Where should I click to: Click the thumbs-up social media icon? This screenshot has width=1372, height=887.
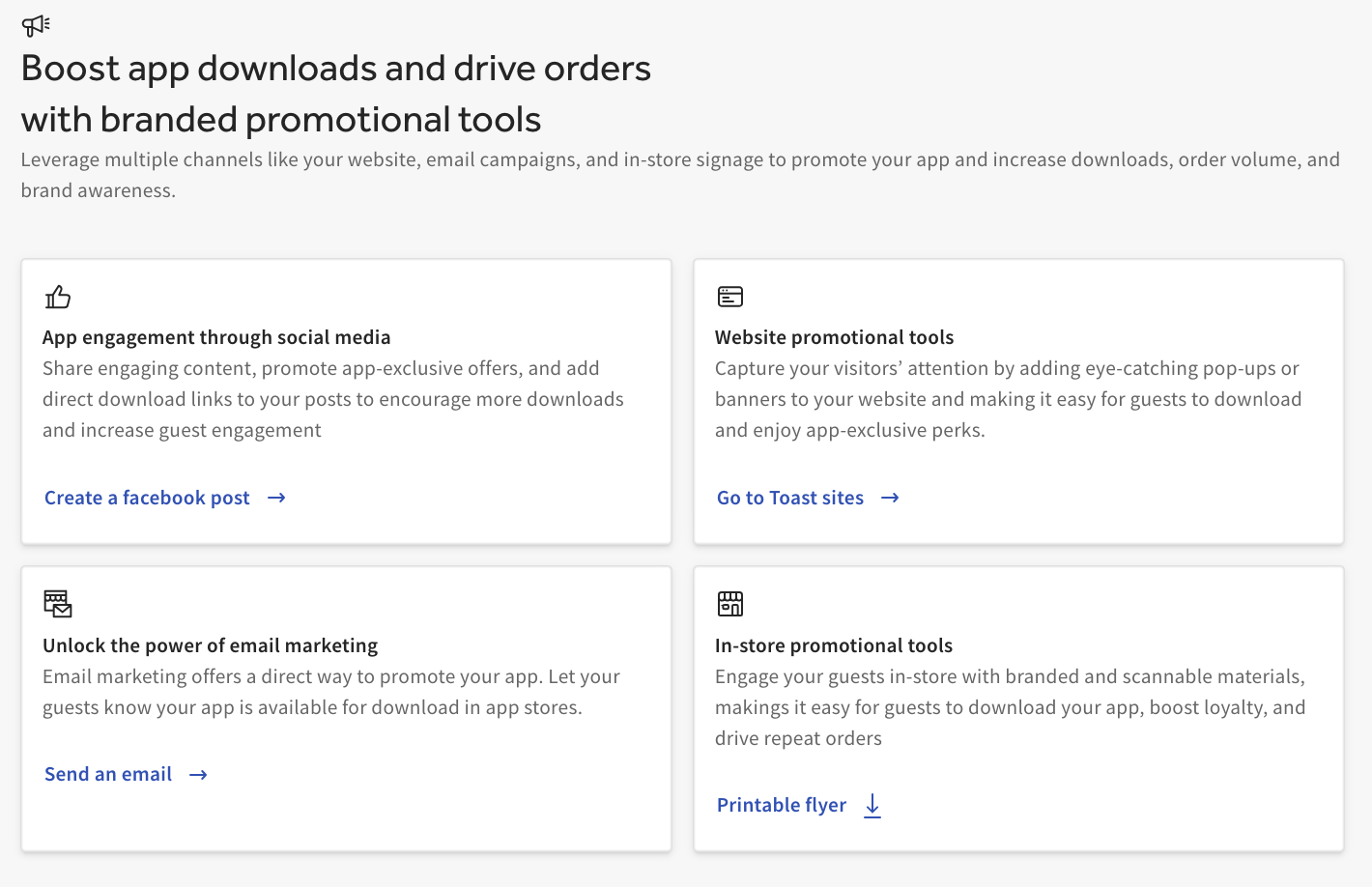(58, 297)
